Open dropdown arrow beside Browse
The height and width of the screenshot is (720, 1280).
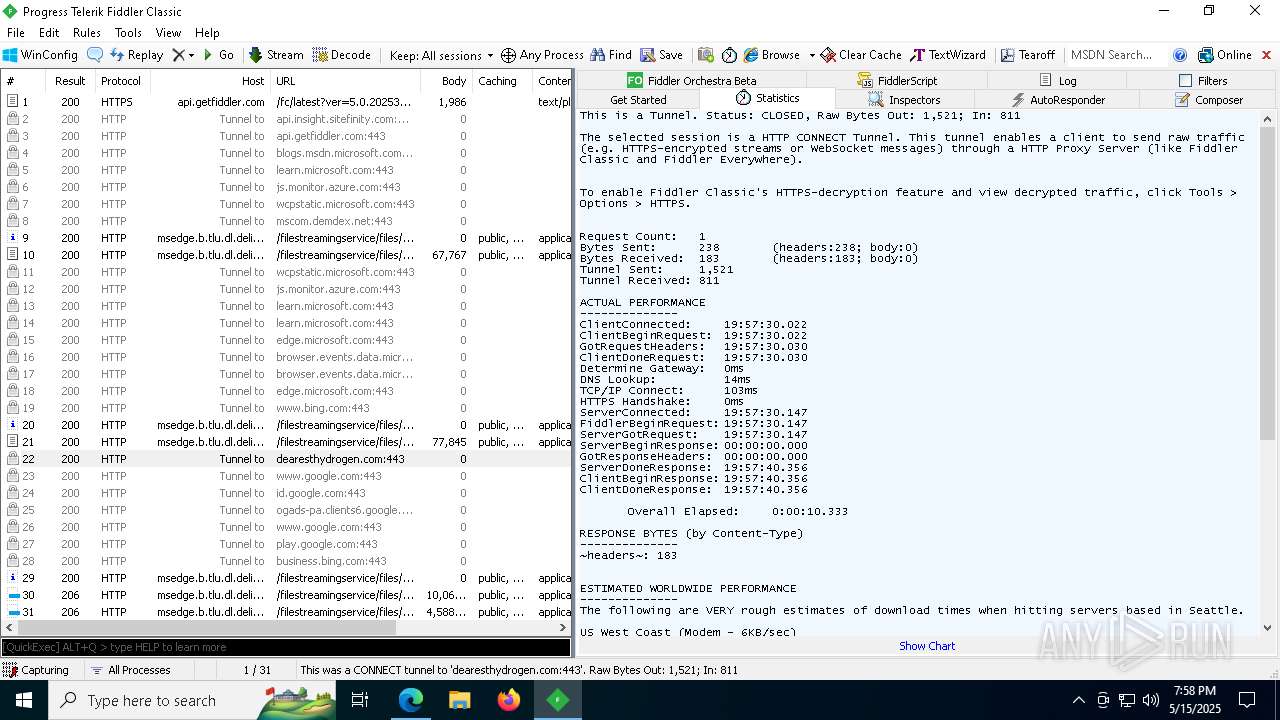tap(811, 55)
